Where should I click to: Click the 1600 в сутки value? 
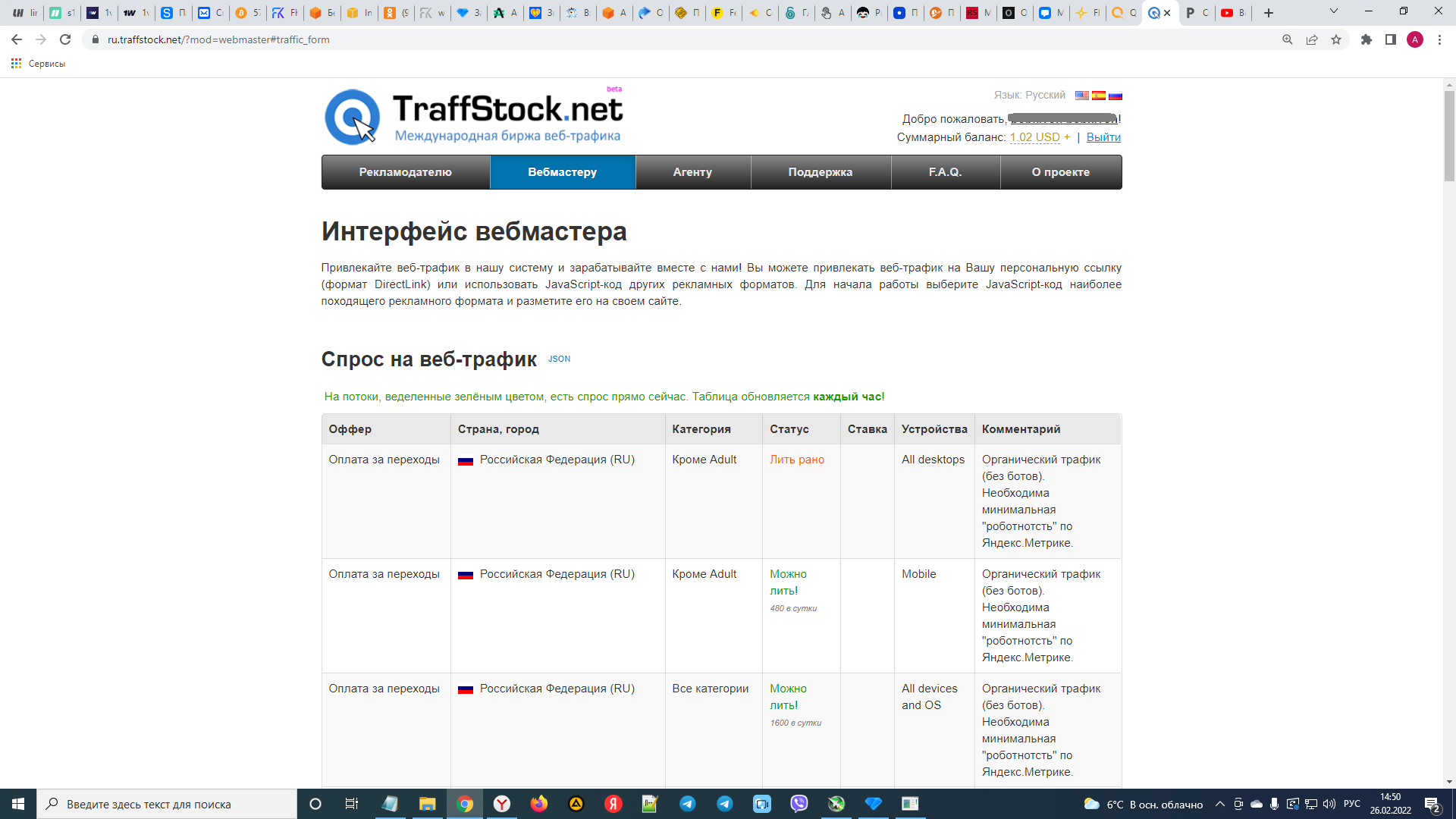pyautogui.click(x=795, y=723)
